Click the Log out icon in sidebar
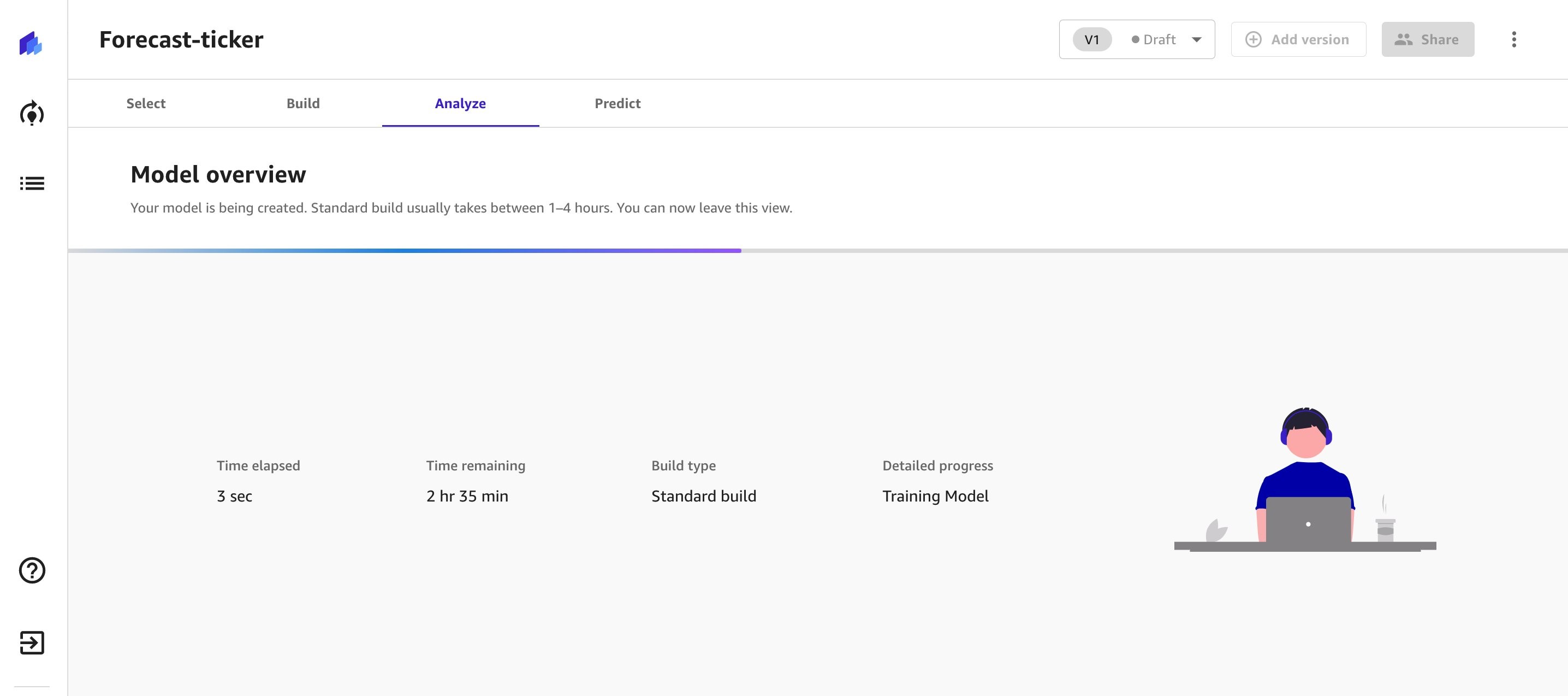This screenshot has width=1568, height=696. [x=32, y=642]
